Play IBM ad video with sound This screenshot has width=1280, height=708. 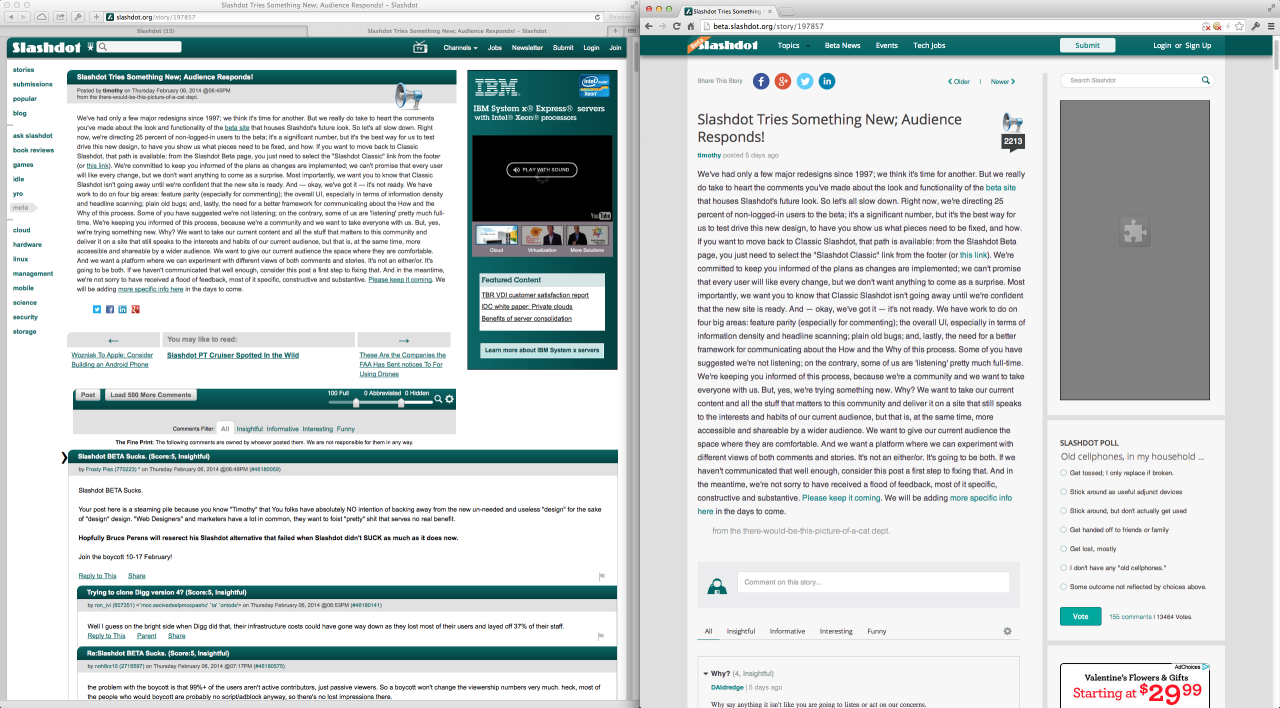541,170
